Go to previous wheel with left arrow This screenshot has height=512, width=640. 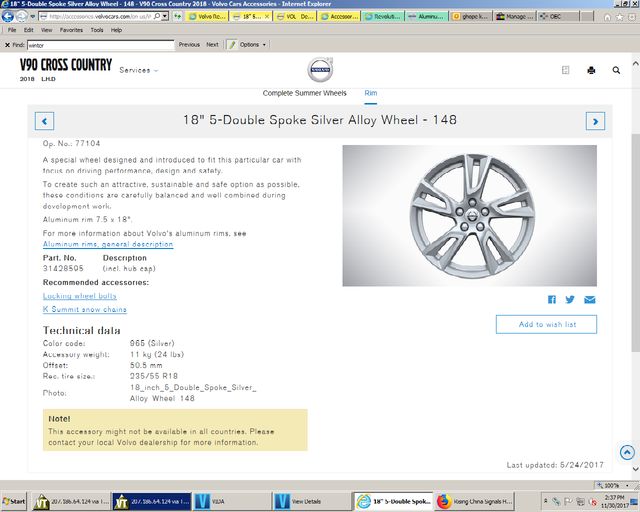coord(44,121)
